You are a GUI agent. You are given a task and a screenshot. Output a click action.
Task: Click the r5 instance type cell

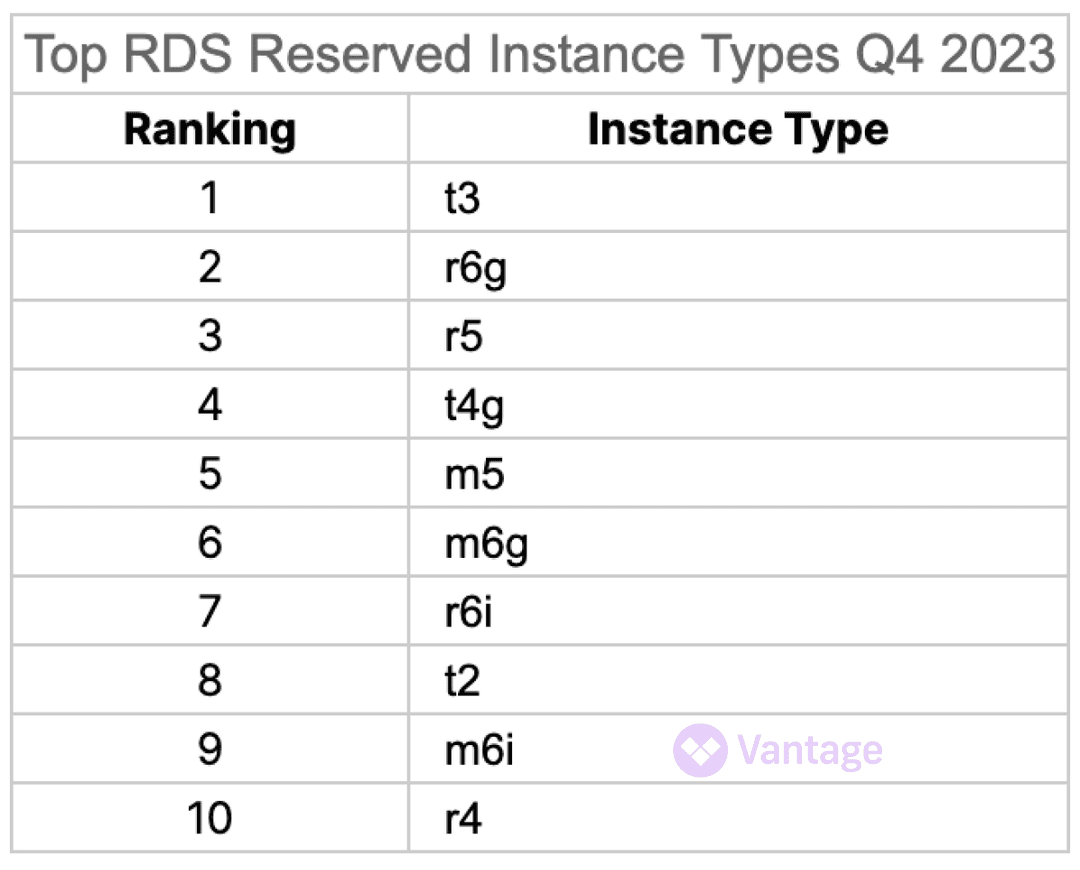[x=464, y=337]
